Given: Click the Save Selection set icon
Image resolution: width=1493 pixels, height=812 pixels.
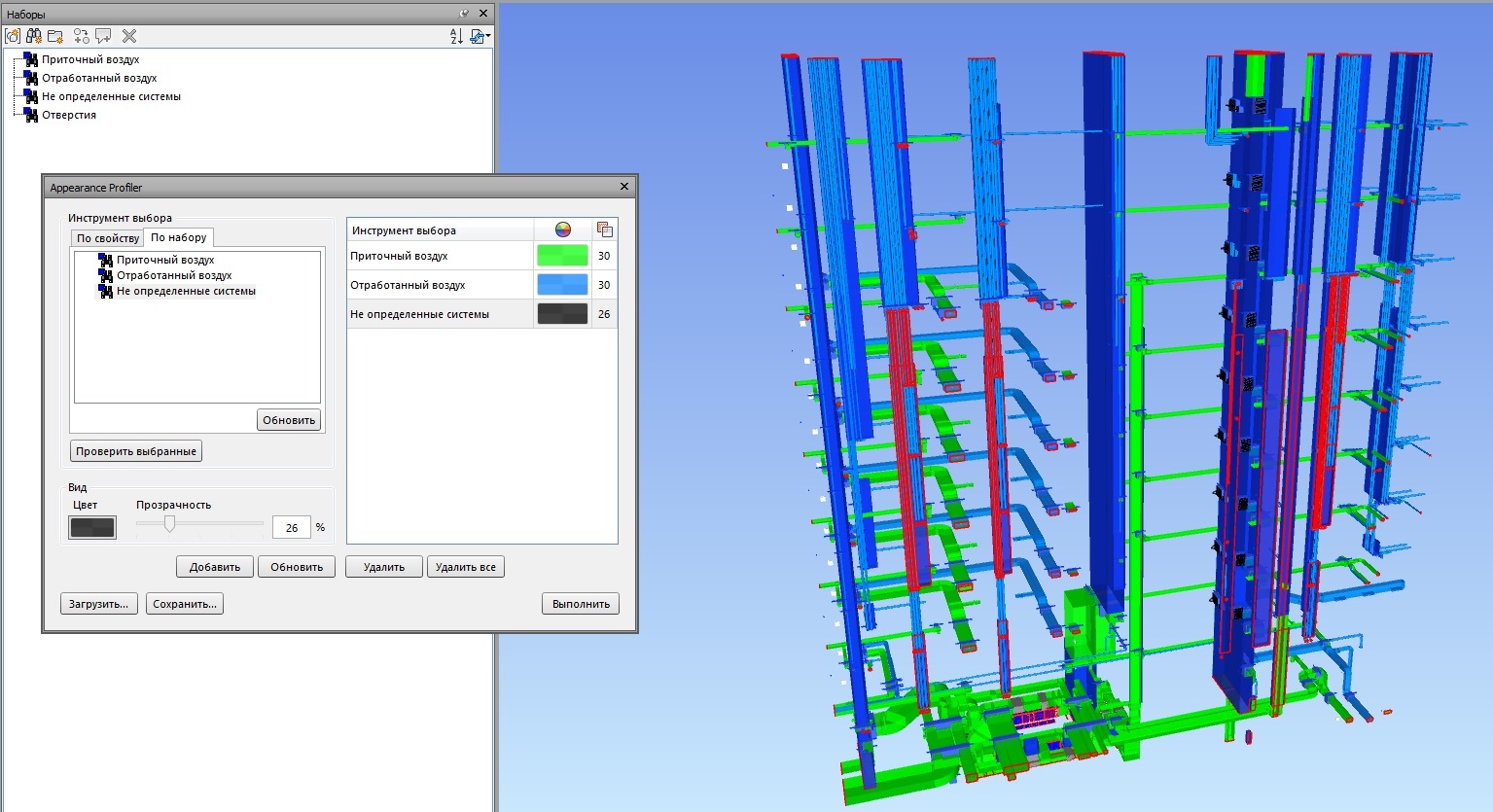Looking at the screenshot, I should pos(13,36).
